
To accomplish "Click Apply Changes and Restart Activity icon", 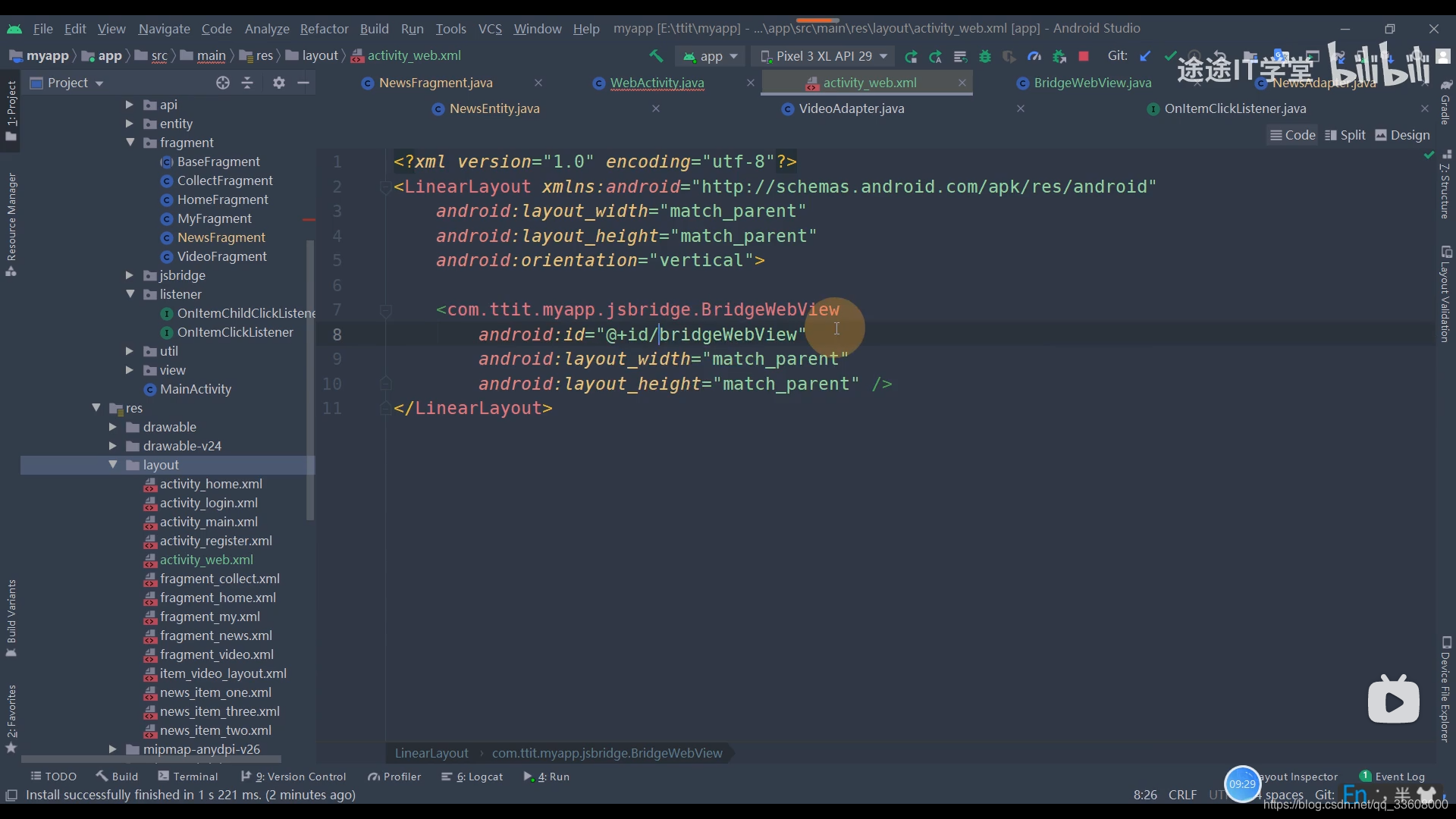I will pos(936,56).
